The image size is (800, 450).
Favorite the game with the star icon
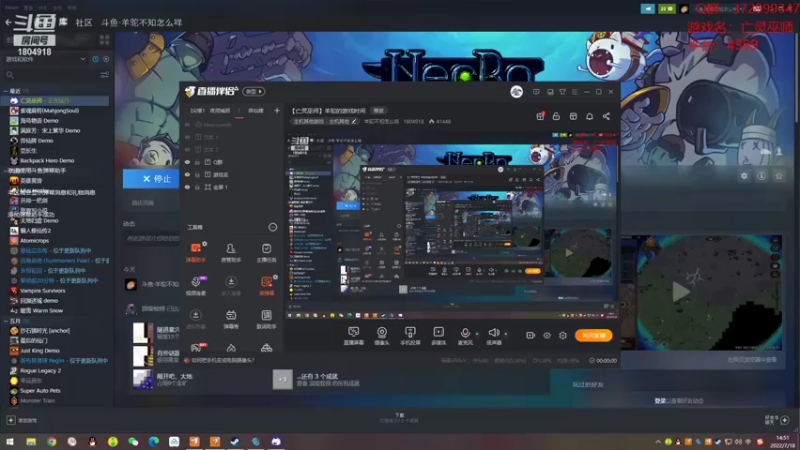[779, 176]
